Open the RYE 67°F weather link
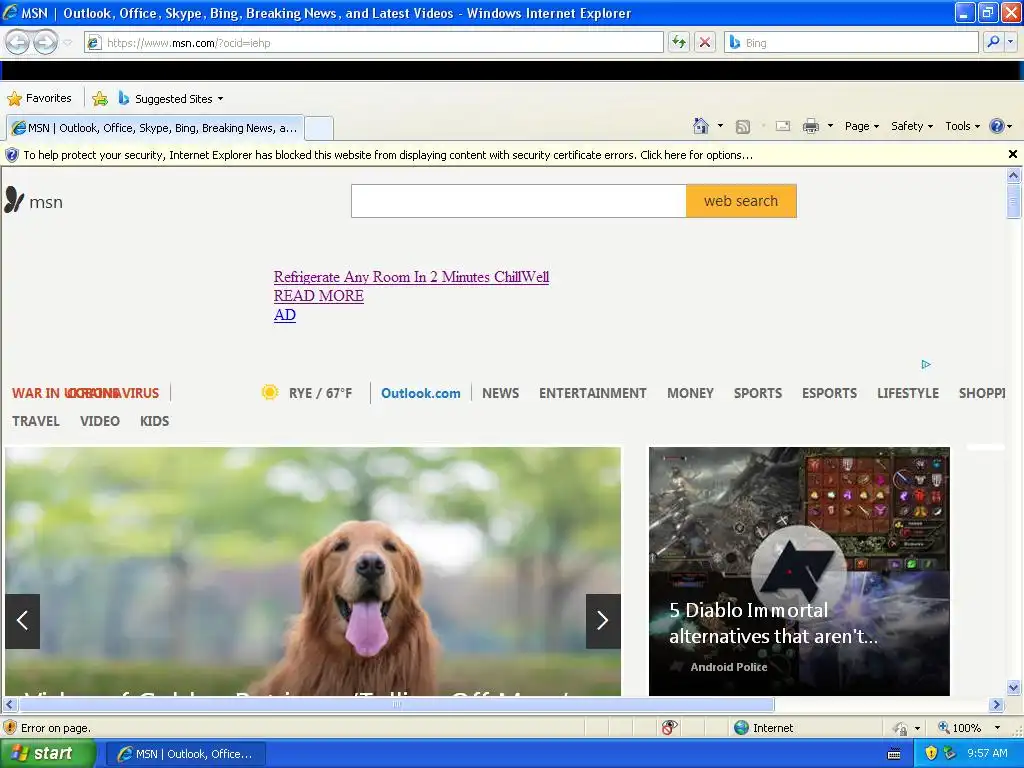1024x768 pixels. pyautogui.click(x=320, y=393)
